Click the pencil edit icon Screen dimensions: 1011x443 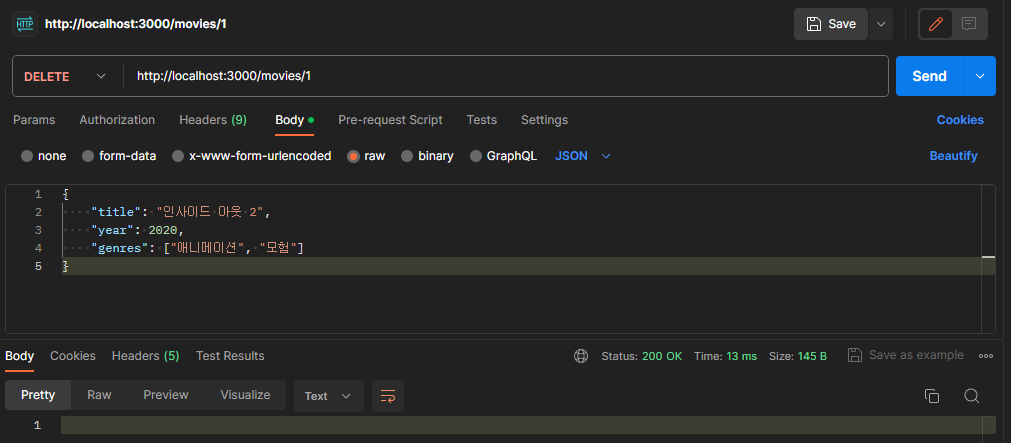[935, 24]
